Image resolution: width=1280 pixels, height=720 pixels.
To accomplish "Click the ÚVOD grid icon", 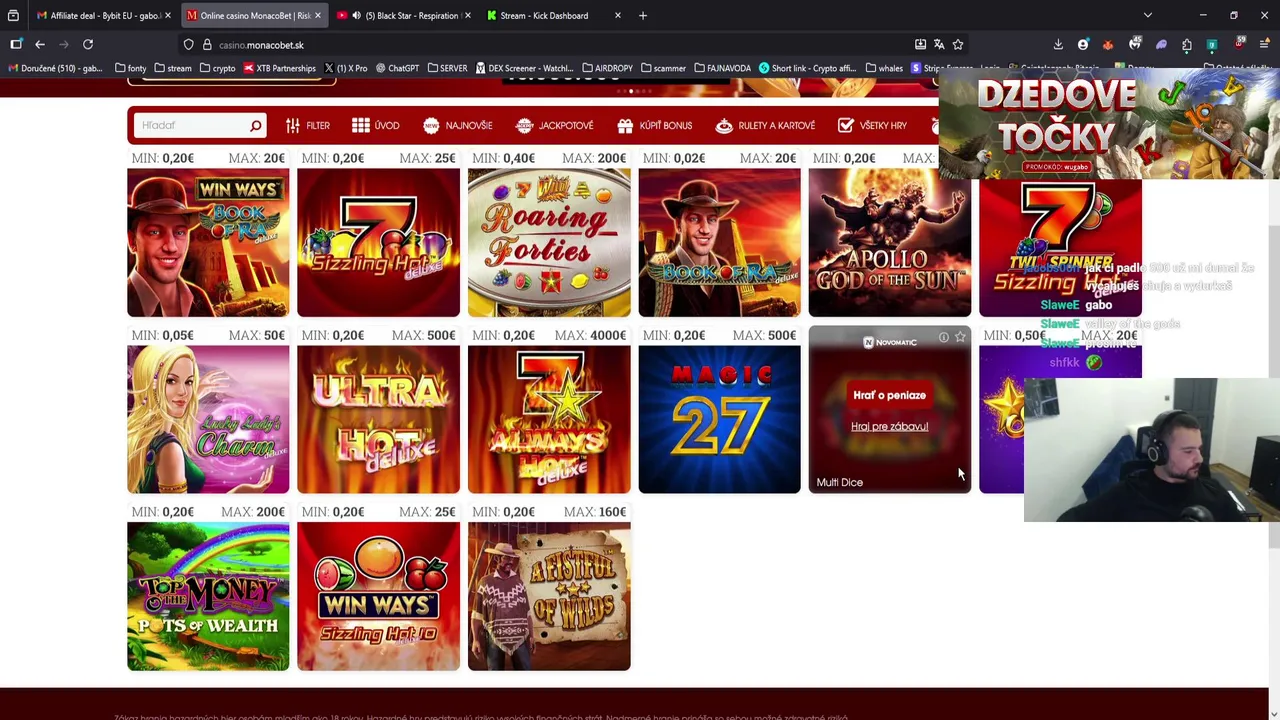I will (361, 125).
